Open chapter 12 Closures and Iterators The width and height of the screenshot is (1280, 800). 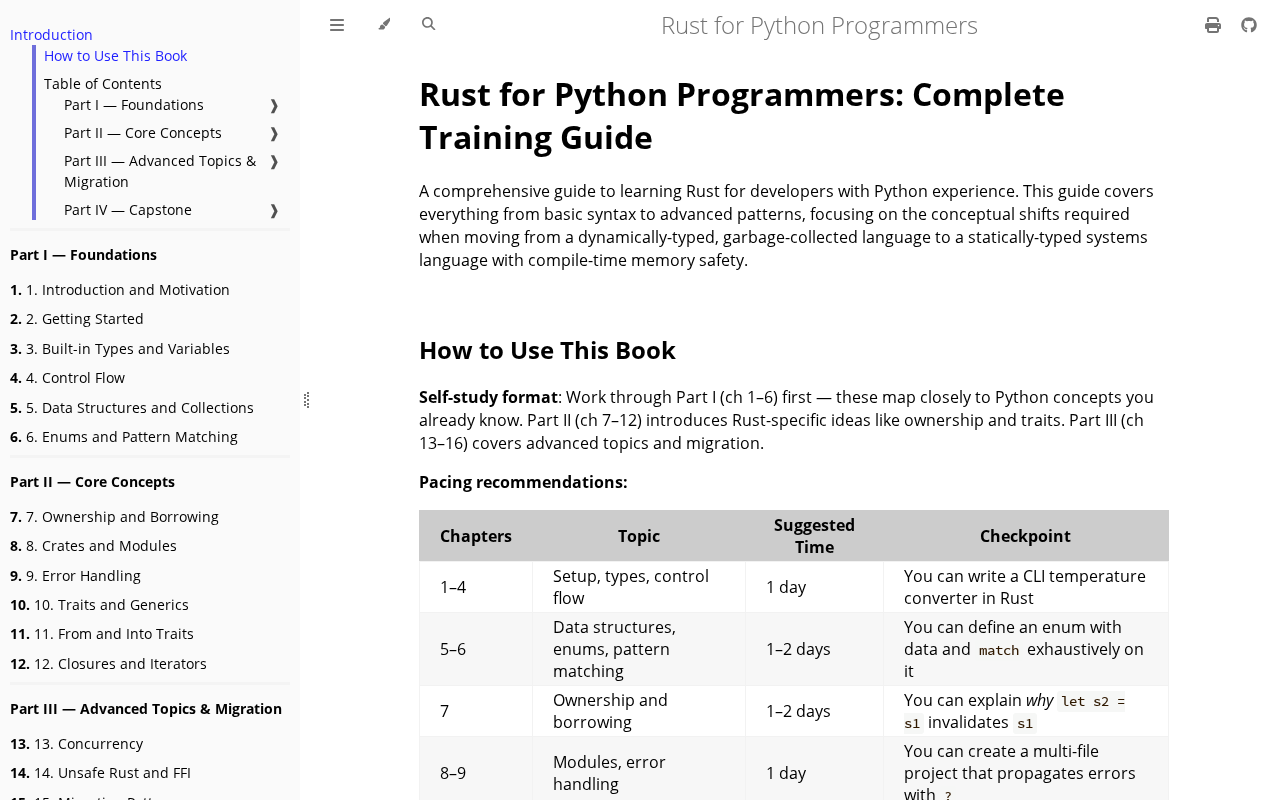click(x=108, y=664)
